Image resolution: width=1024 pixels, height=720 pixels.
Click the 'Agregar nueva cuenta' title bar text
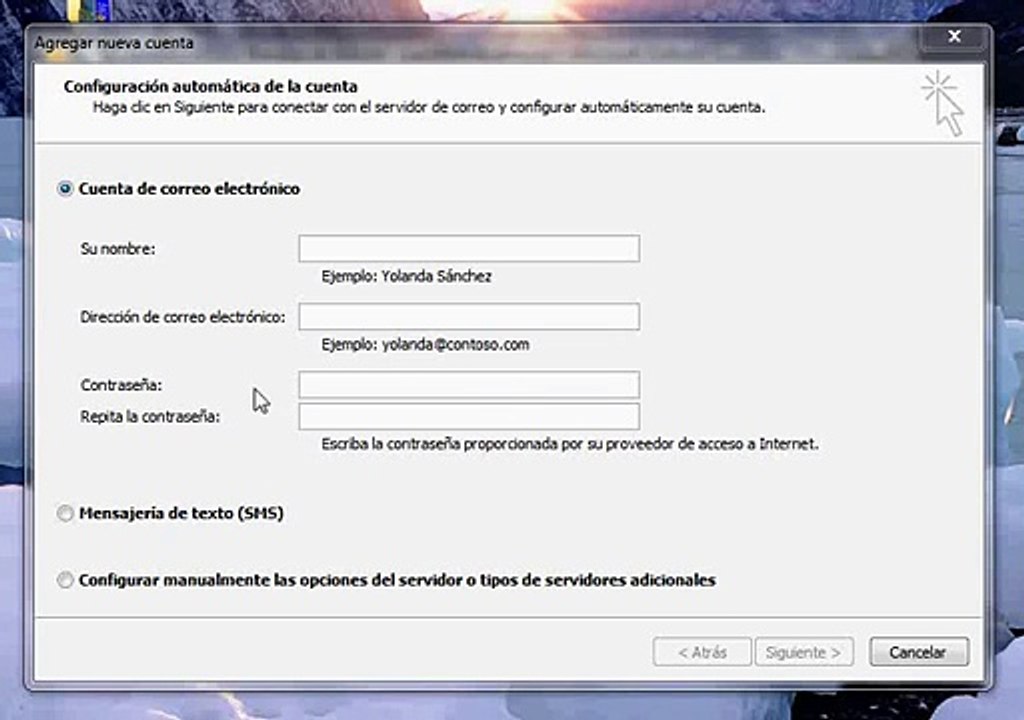click(x=114, y=43)
